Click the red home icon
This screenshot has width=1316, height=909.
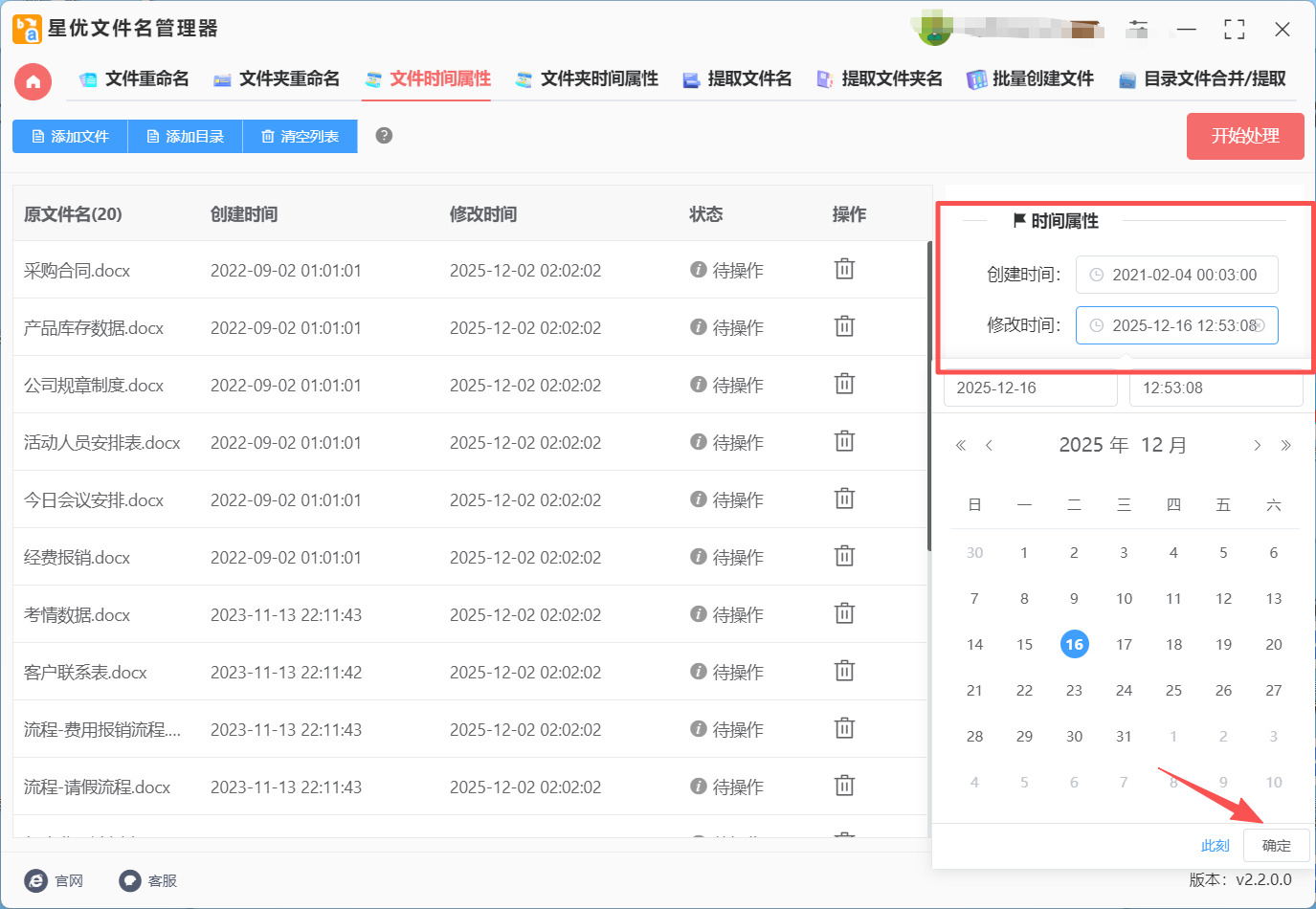(x=33, y=81)
